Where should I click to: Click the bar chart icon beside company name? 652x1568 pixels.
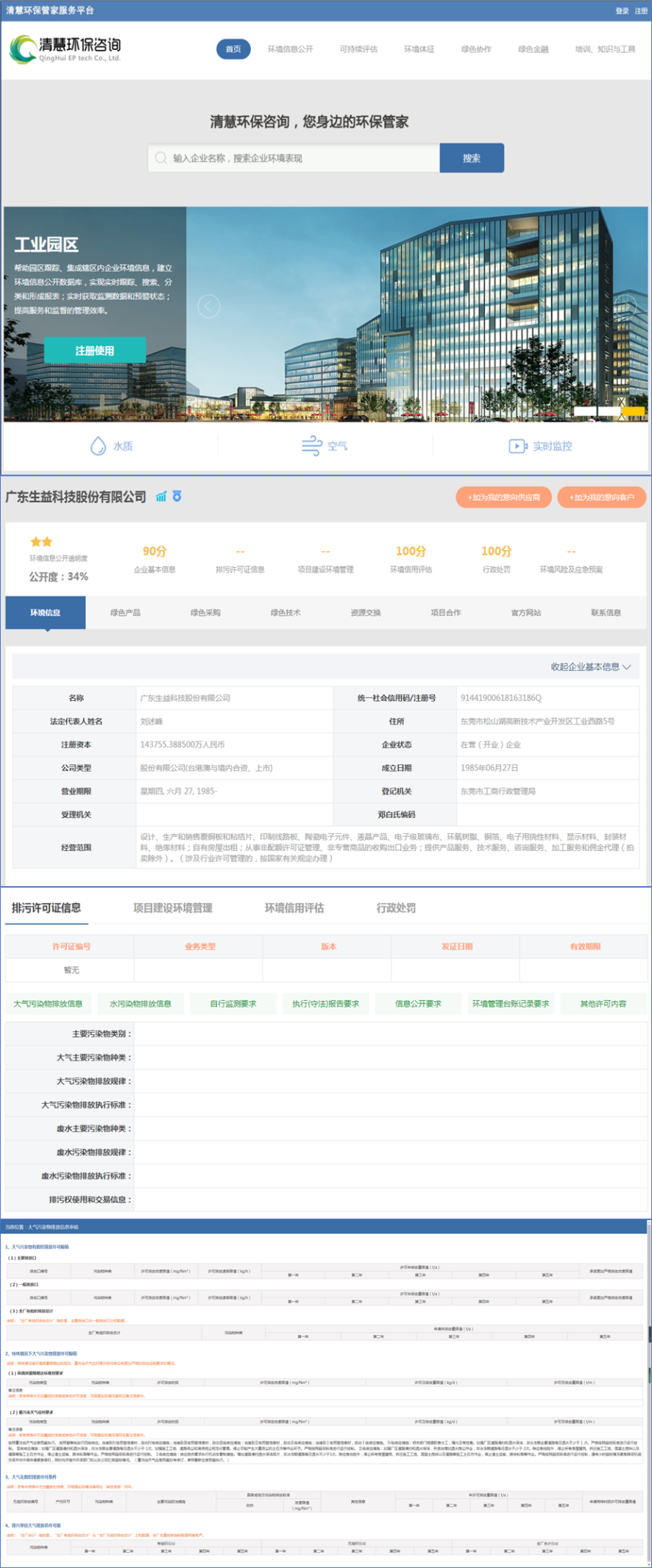coord(161,496)
